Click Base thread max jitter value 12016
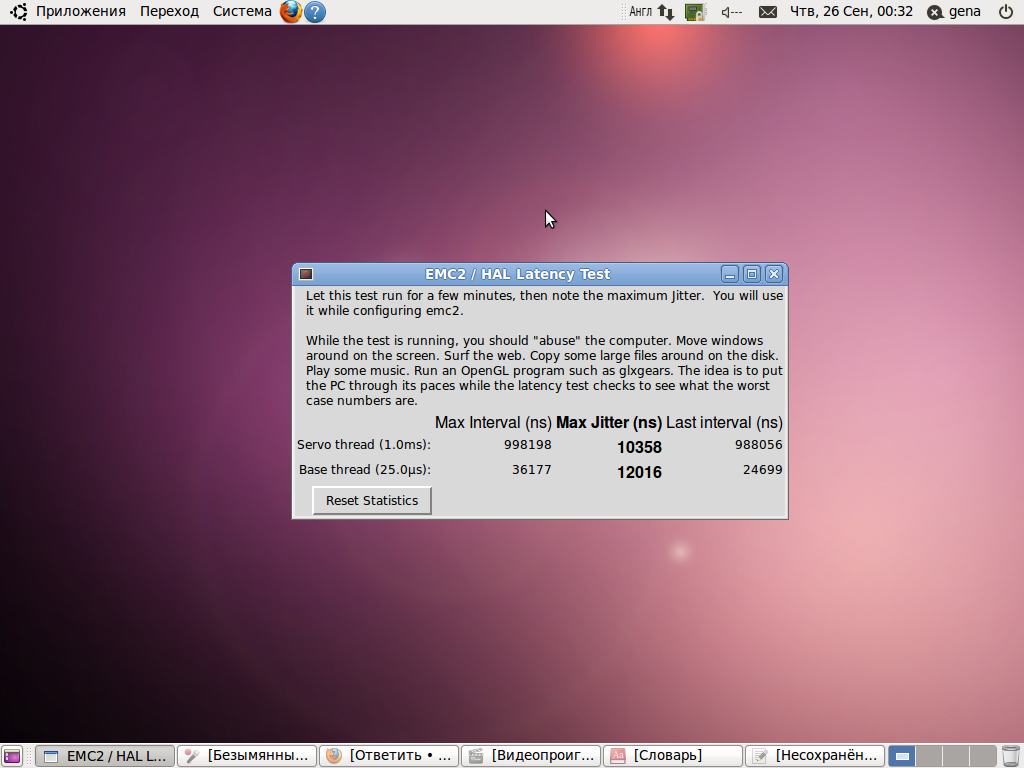This screenshot has width=1024, height=768. click(x=639, y=472)
